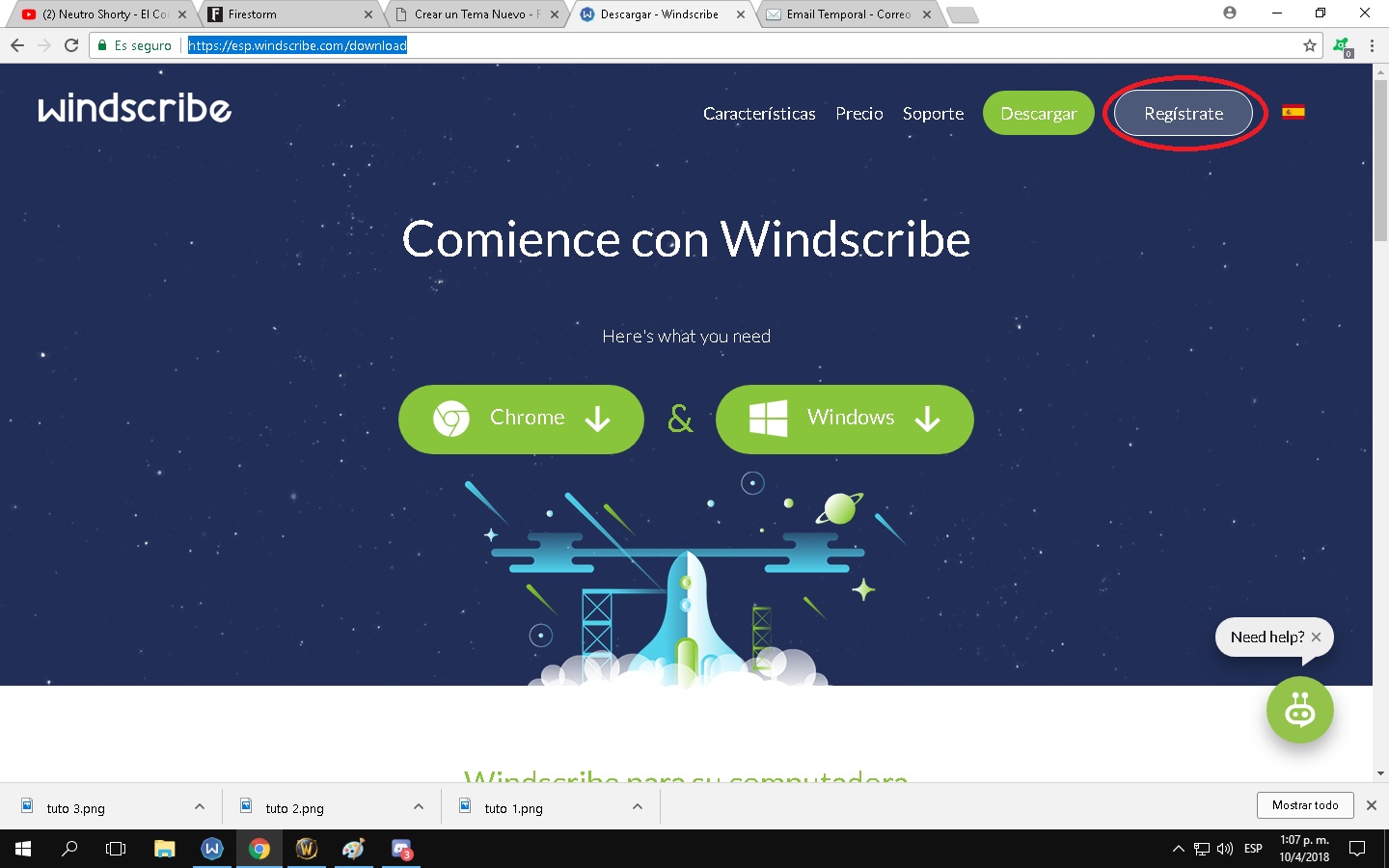
Task: Click the scrollbar up arrow
Action: click(x=1380, y=71)
